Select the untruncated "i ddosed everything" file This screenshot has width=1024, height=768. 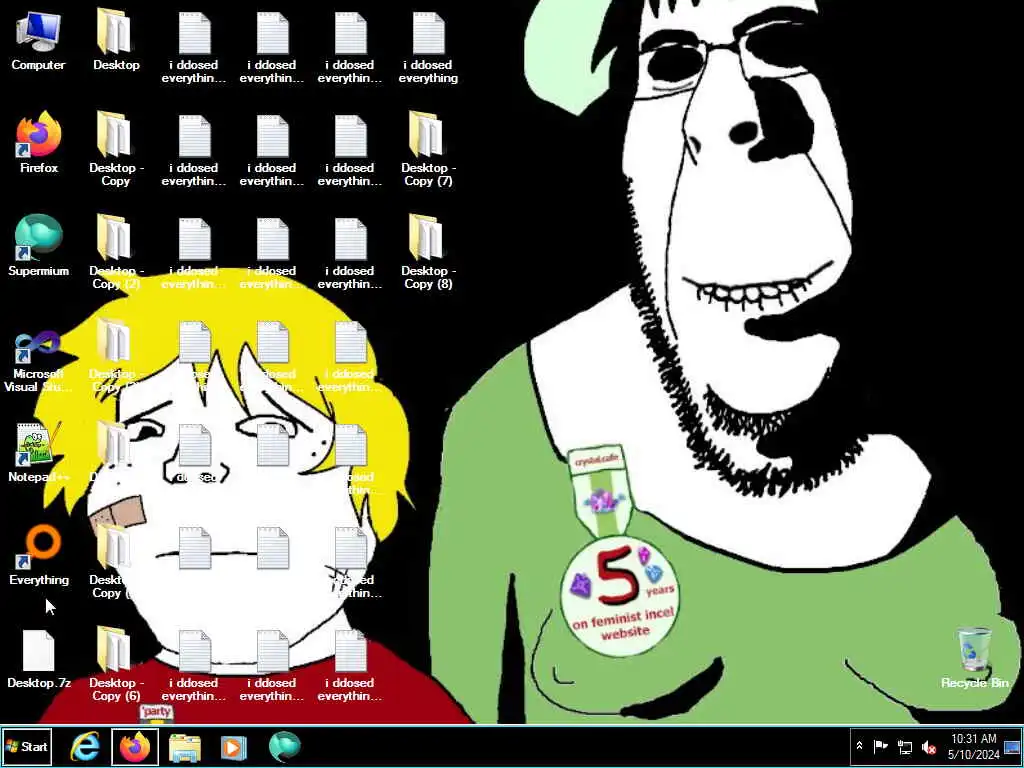[428, 46]
